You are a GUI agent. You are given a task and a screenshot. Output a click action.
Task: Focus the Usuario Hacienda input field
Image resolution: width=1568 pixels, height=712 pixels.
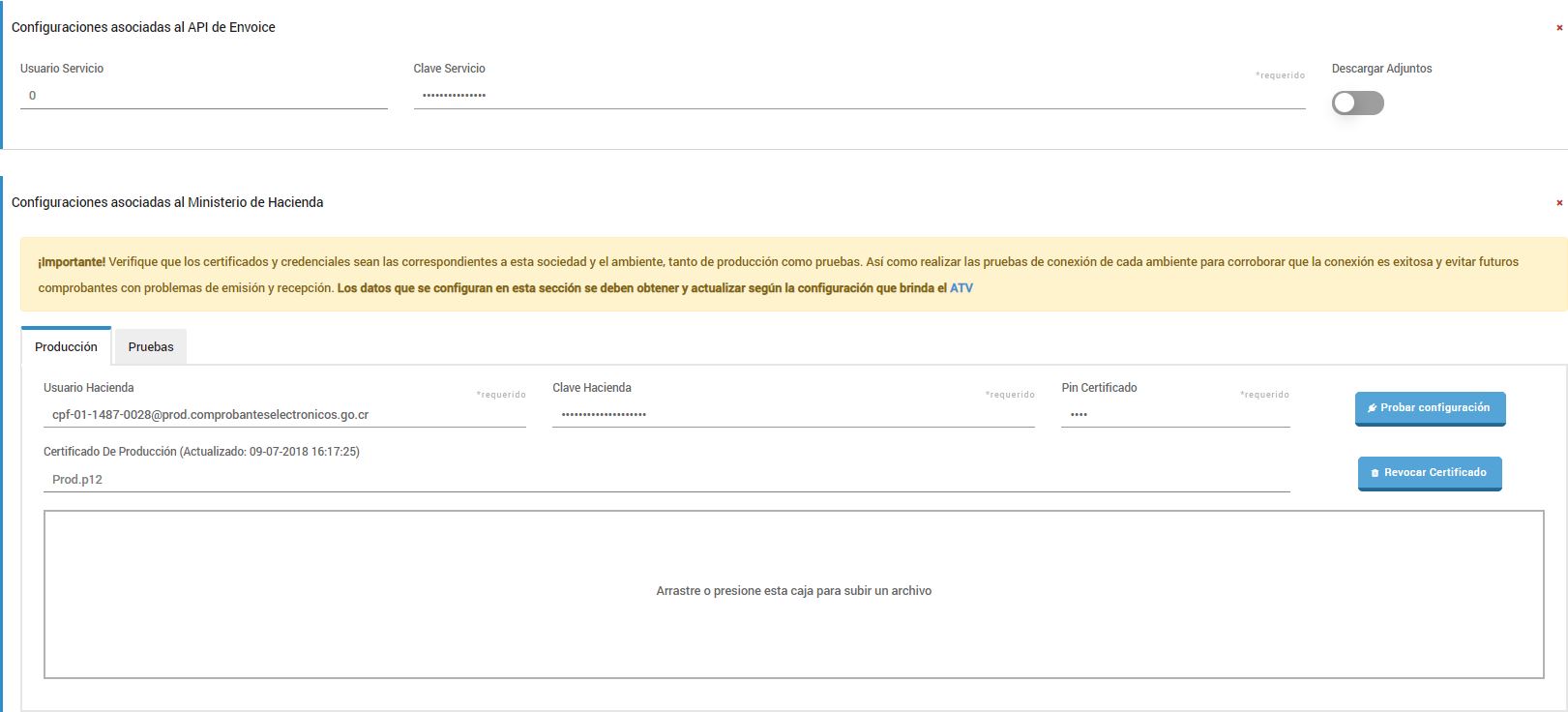tap(284, 415)
